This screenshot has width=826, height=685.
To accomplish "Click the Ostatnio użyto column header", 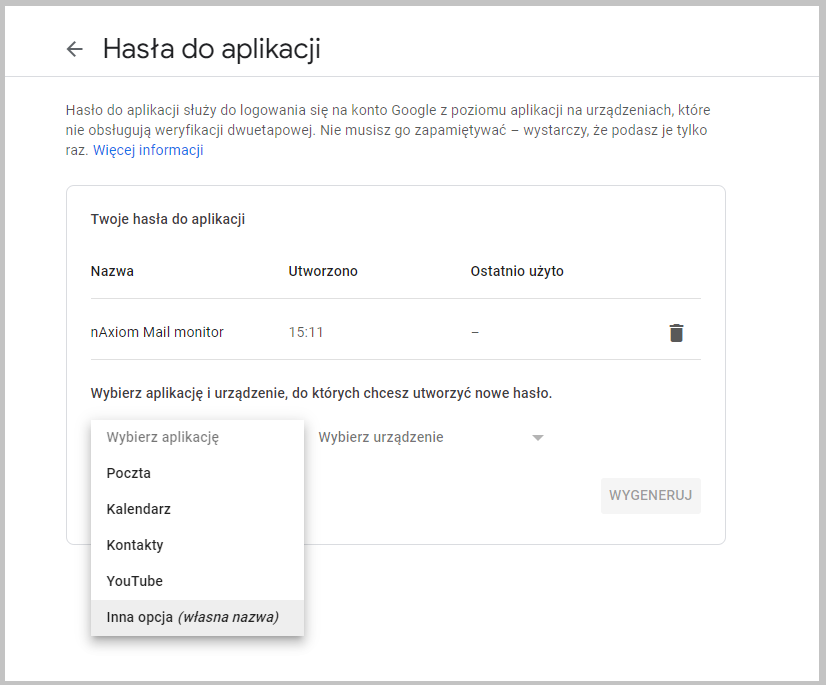I will point(519,270).
